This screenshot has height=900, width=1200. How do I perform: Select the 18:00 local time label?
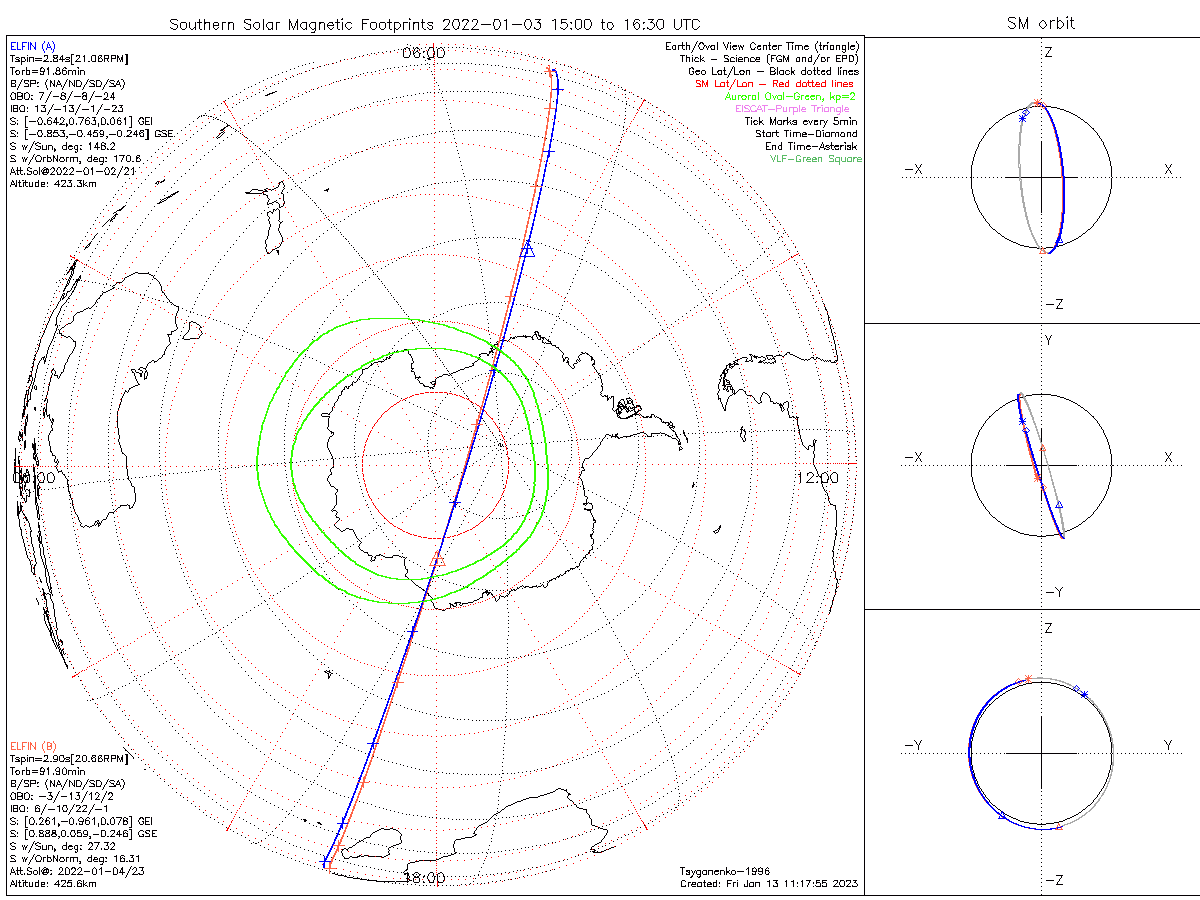[x=424, y=878]
